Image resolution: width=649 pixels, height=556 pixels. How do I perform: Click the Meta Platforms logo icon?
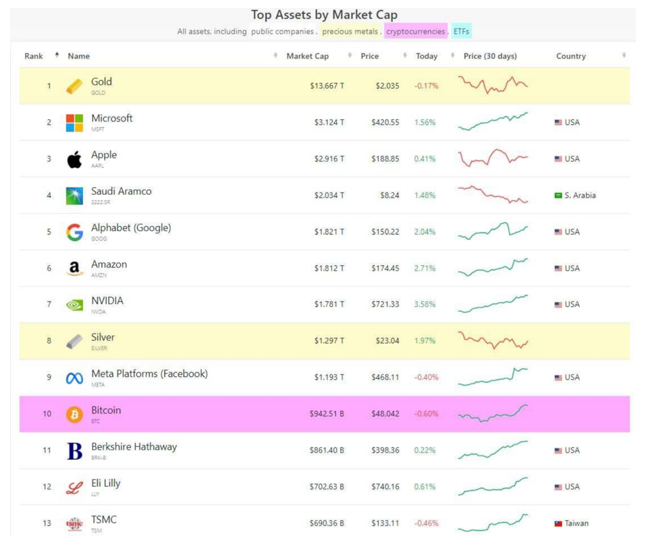pyautogui.click(x=74, y=378)
